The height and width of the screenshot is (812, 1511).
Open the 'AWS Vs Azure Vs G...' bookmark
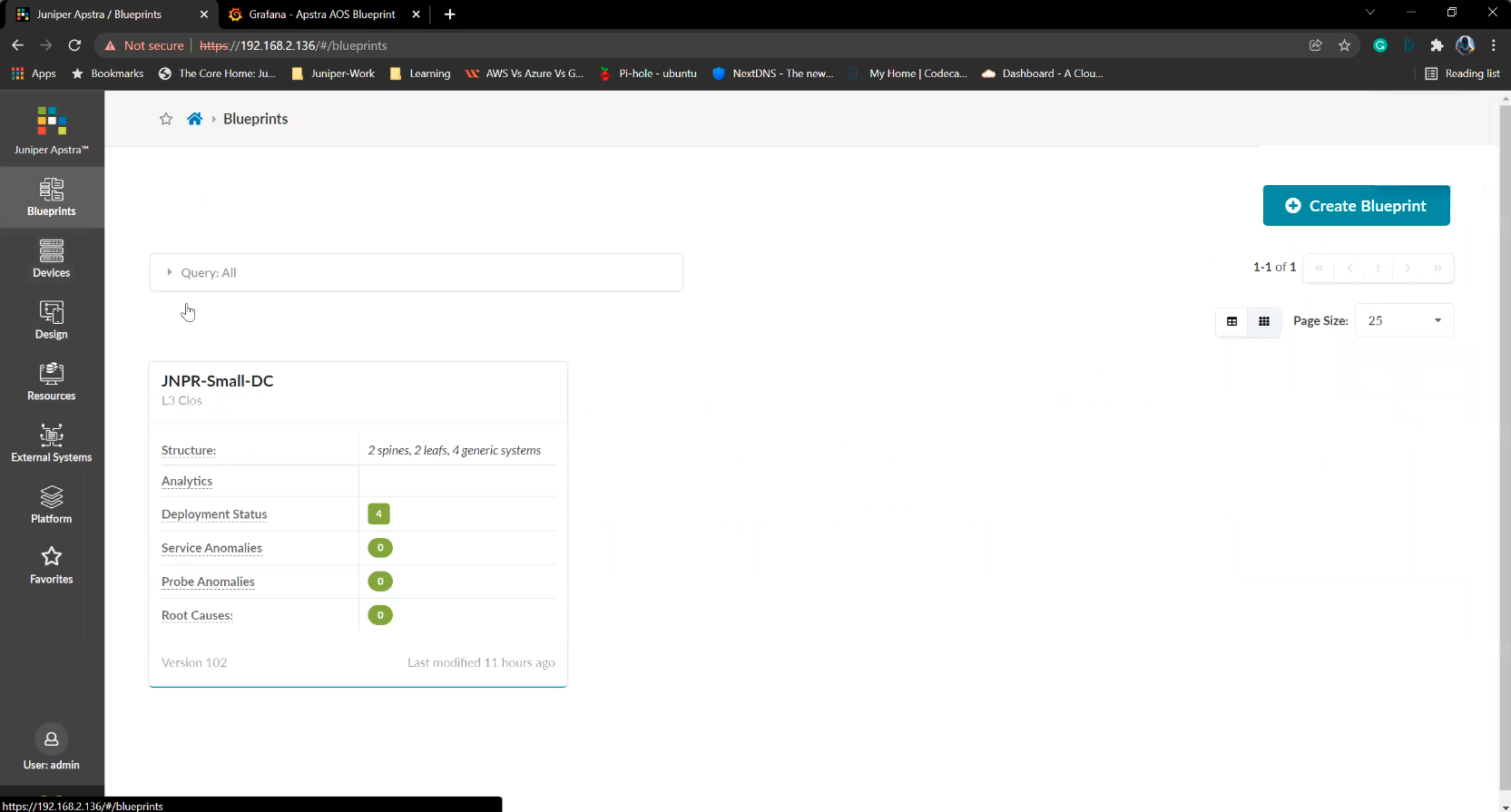pos(525,73)
